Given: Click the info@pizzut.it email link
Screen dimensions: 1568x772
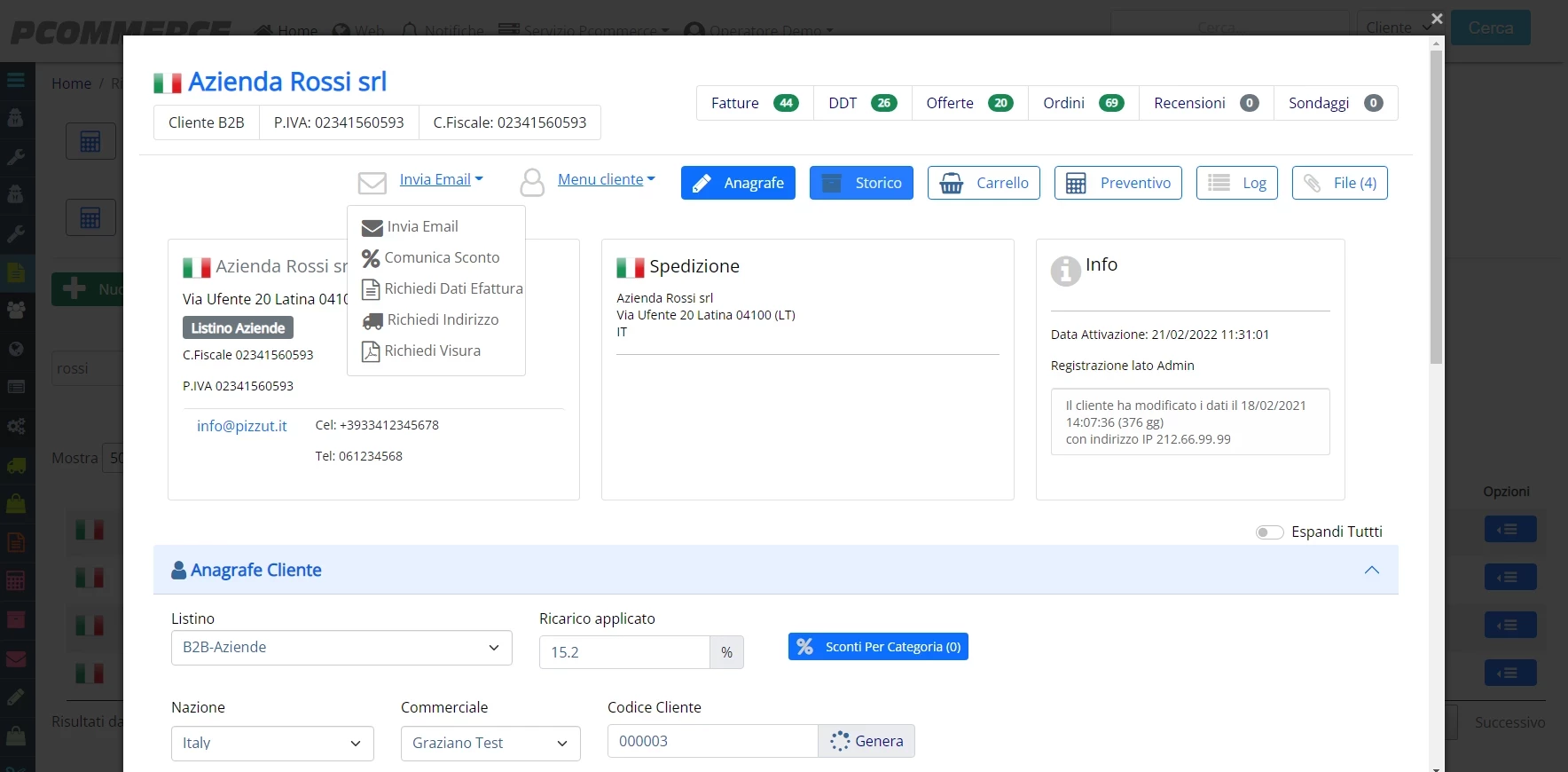Looking at the screenshot, I should [x=242, y=426].
